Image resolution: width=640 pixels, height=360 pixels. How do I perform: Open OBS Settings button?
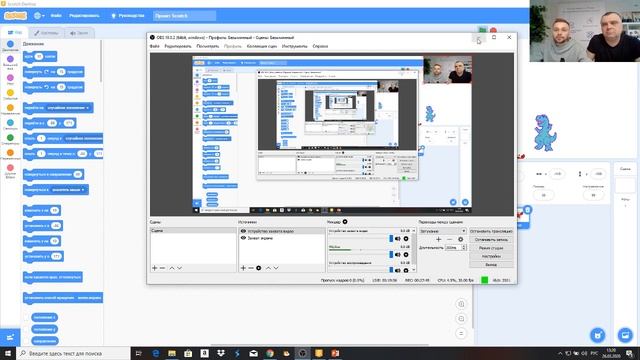click(491, 256)
